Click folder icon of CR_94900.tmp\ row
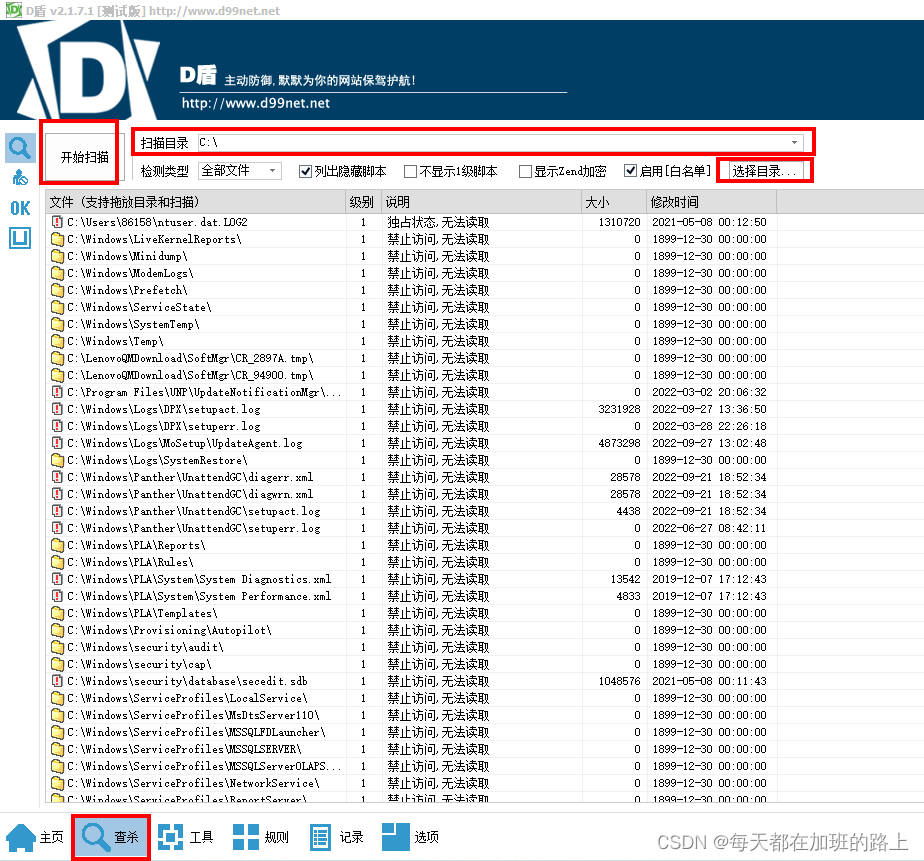The image size is (924, 861). tap(57, 375)
